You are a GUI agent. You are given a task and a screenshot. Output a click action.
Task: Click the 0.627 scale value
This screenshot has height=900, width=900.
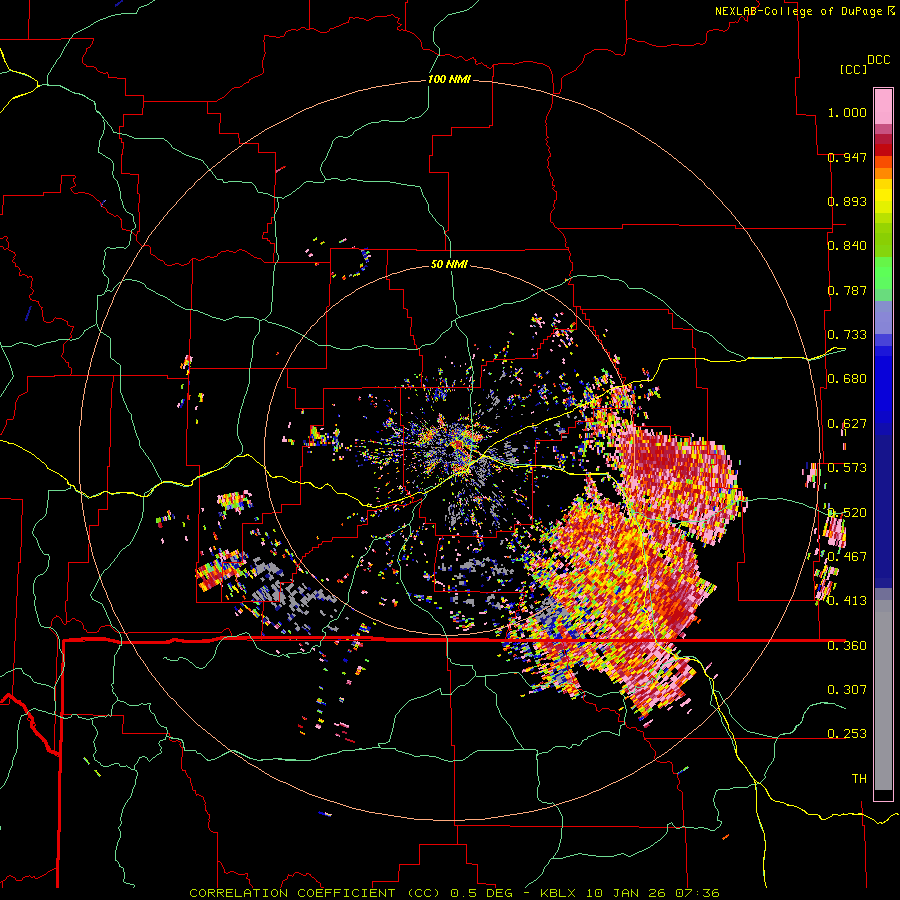pyautogui.click(x=847, y=424)
